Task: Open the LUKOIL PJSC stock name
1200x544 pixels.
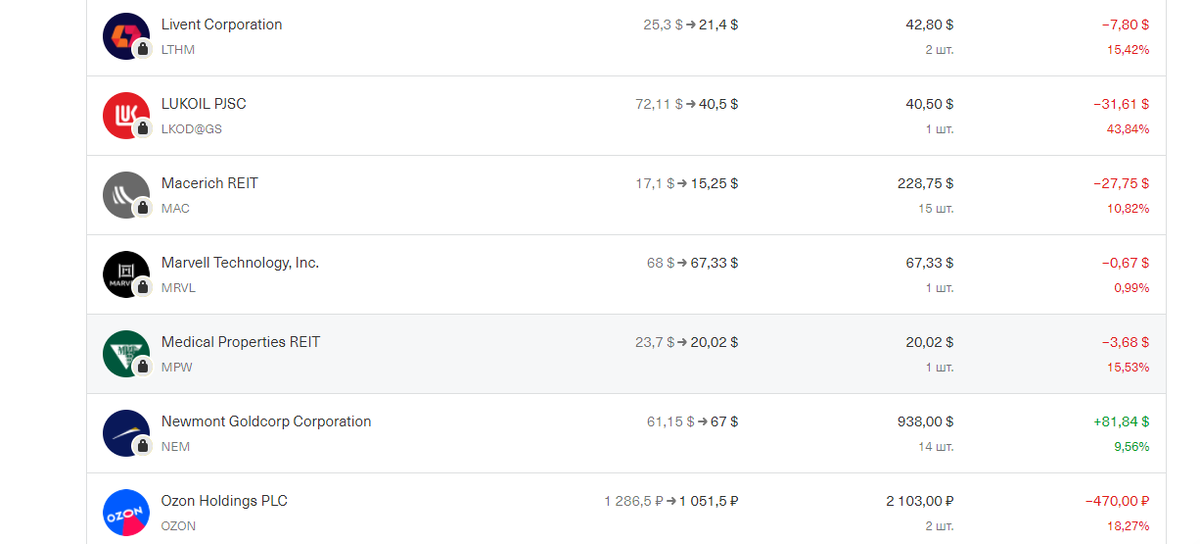Action: (x=204, y=104)
